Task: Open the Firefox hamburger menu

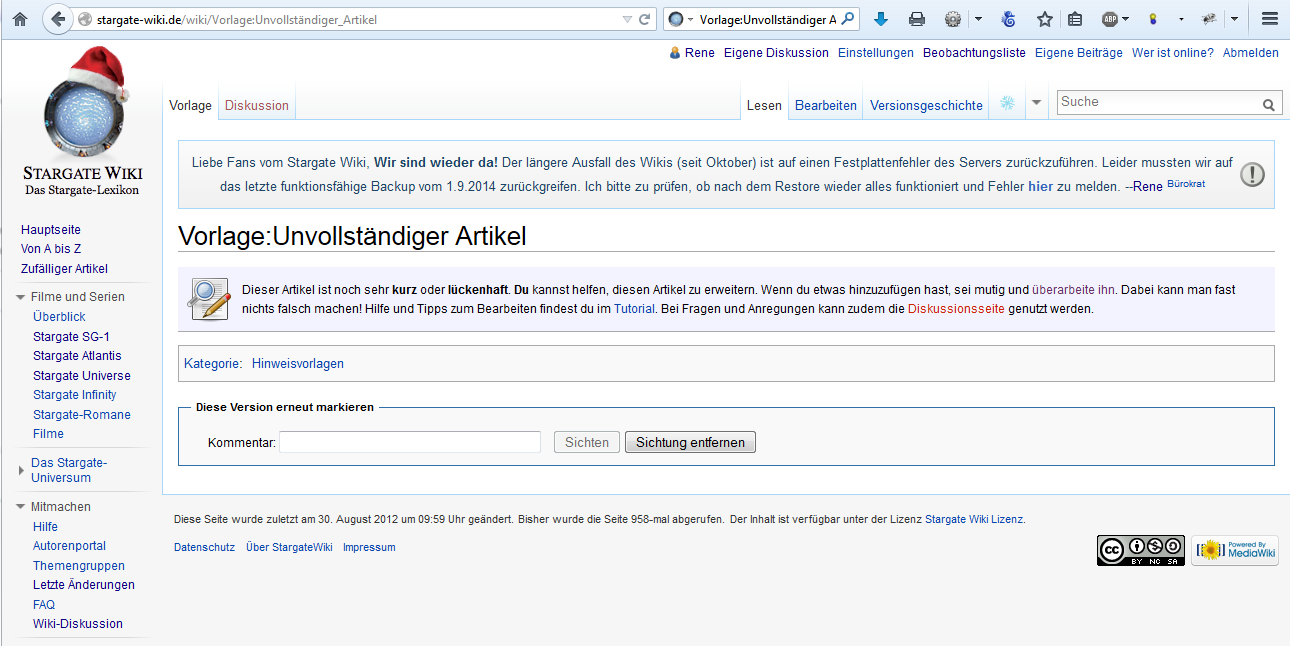Action: (1270, 19)
